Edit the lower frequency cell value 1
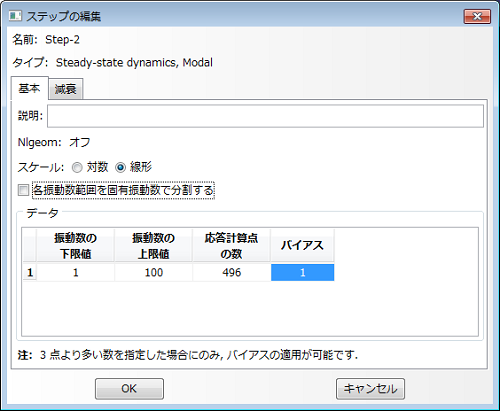500x411 pixels. point(76,273)
